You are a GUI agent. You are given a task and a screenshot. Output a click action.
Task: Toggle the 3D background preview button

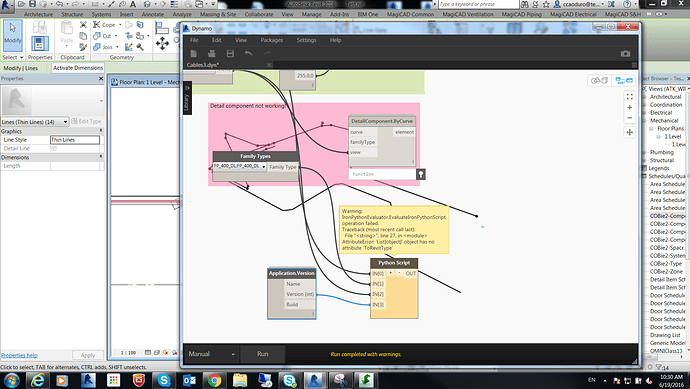point(599,81)
